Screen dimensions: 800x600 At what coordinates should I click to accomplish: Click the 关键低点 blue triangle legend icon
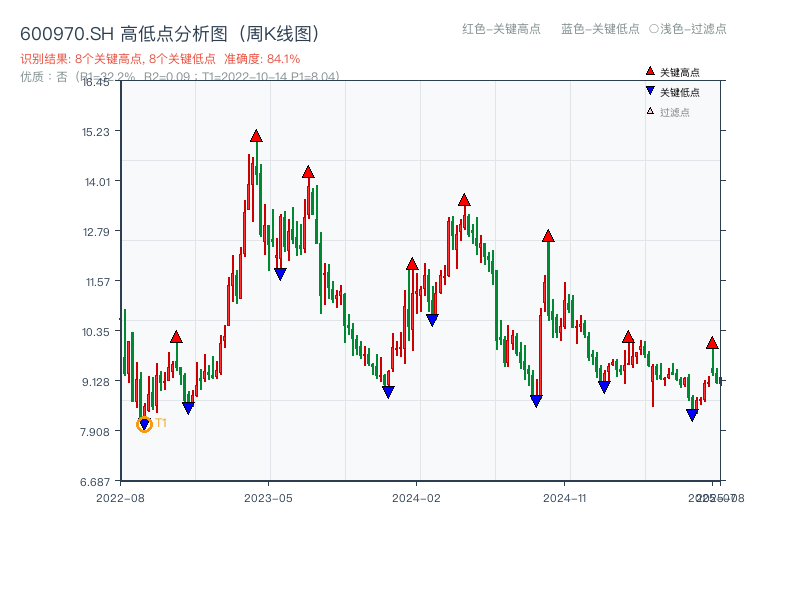coord(648,88)
